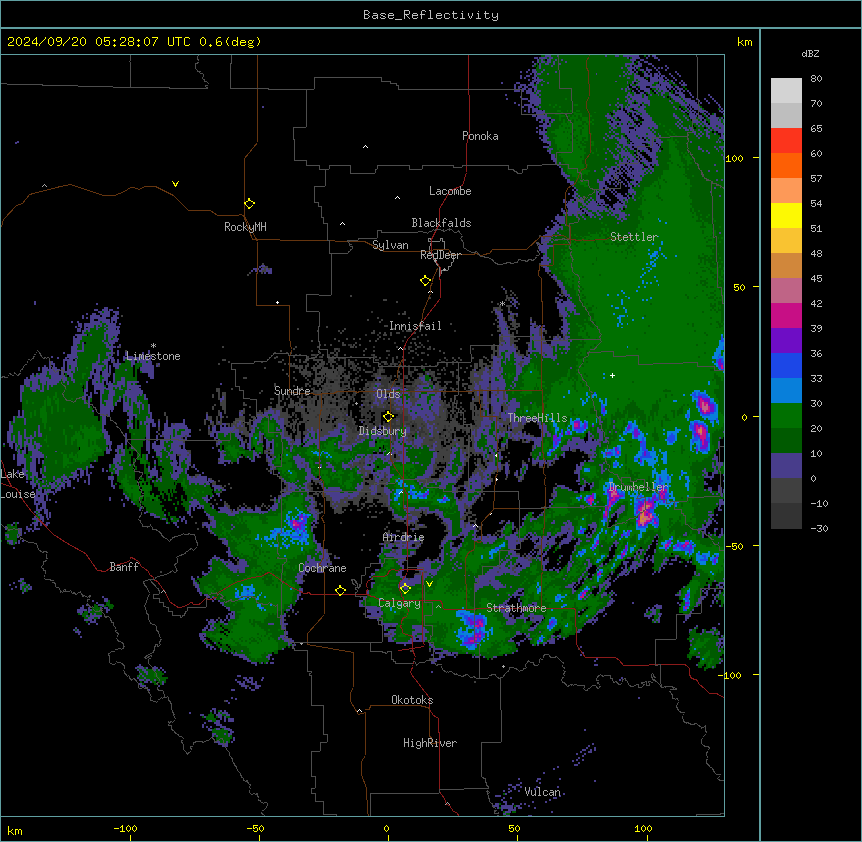Click the Cochrane city label

322,568
